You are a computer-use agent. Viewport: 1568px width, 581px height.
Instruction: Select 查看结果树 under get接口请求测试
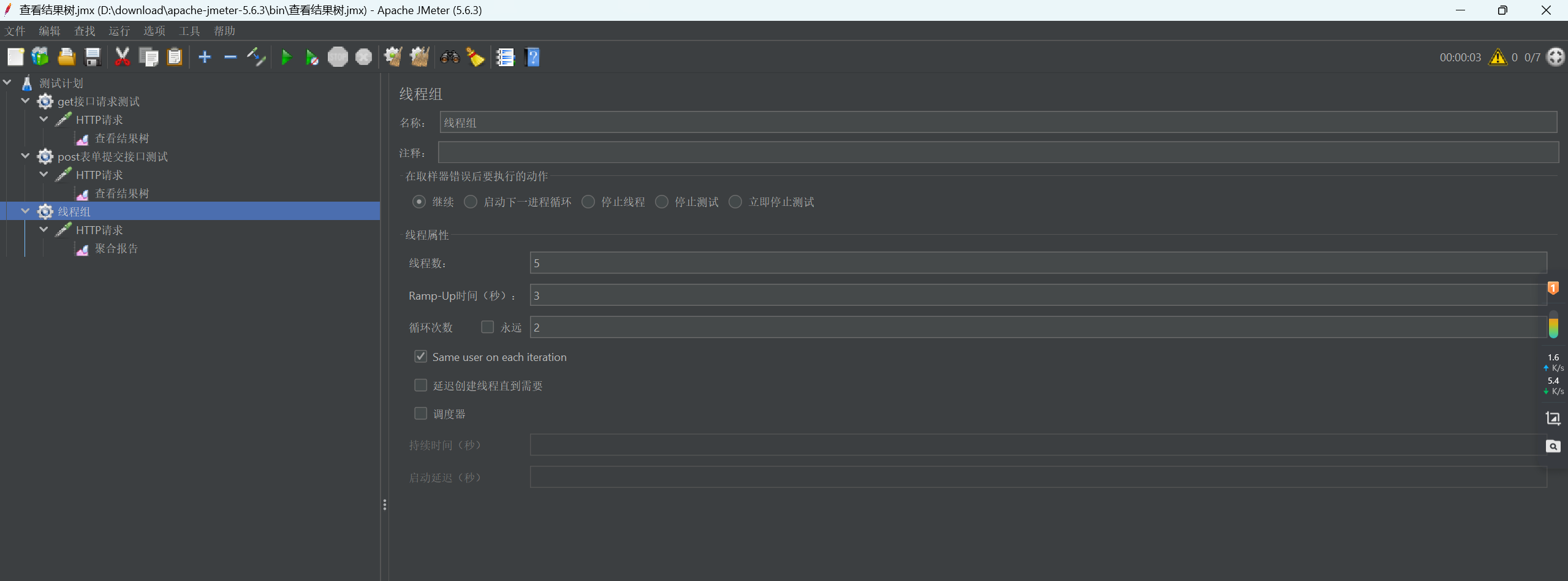coord(122,139)
